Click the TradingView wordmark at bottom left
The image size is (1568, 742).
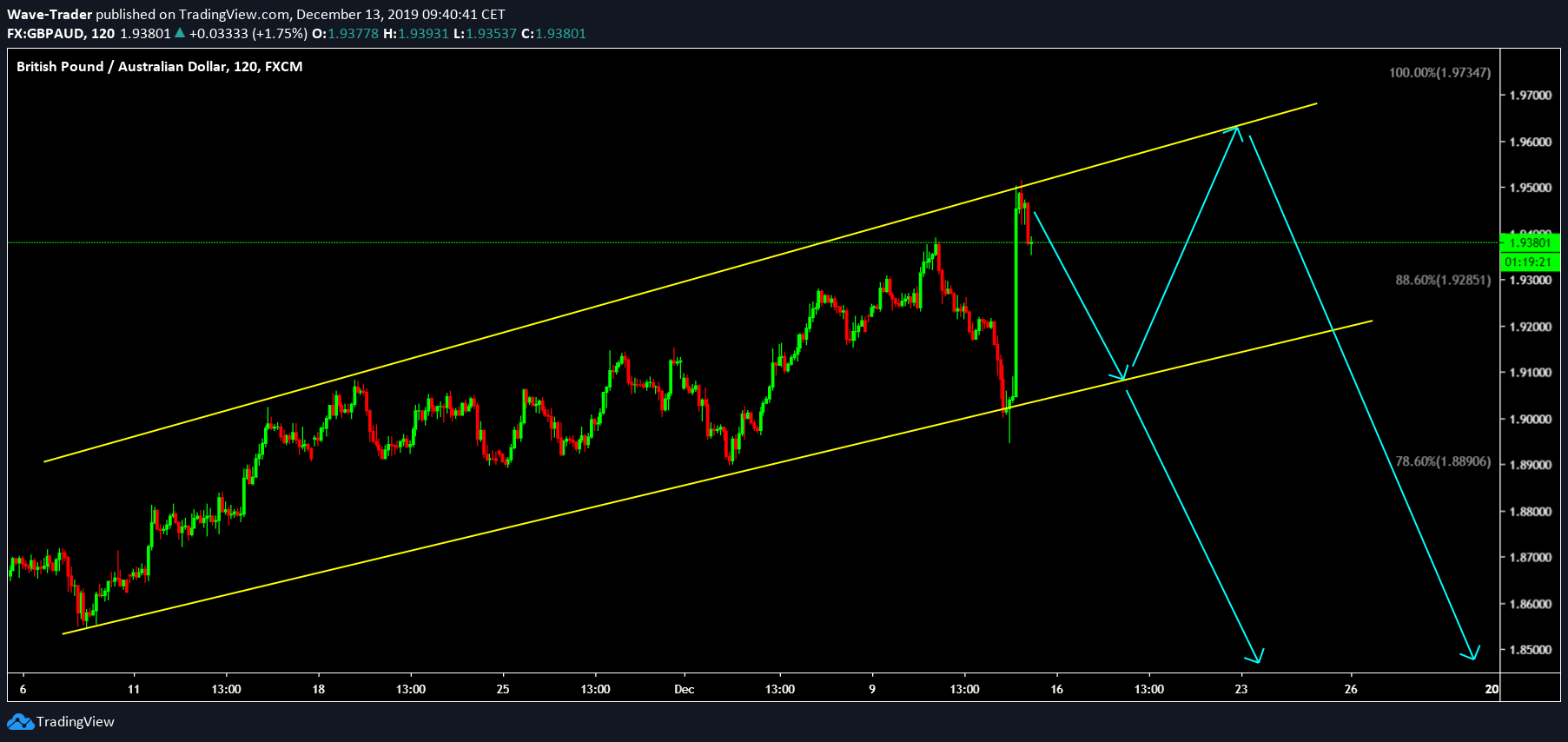click(x=76, y=722)
